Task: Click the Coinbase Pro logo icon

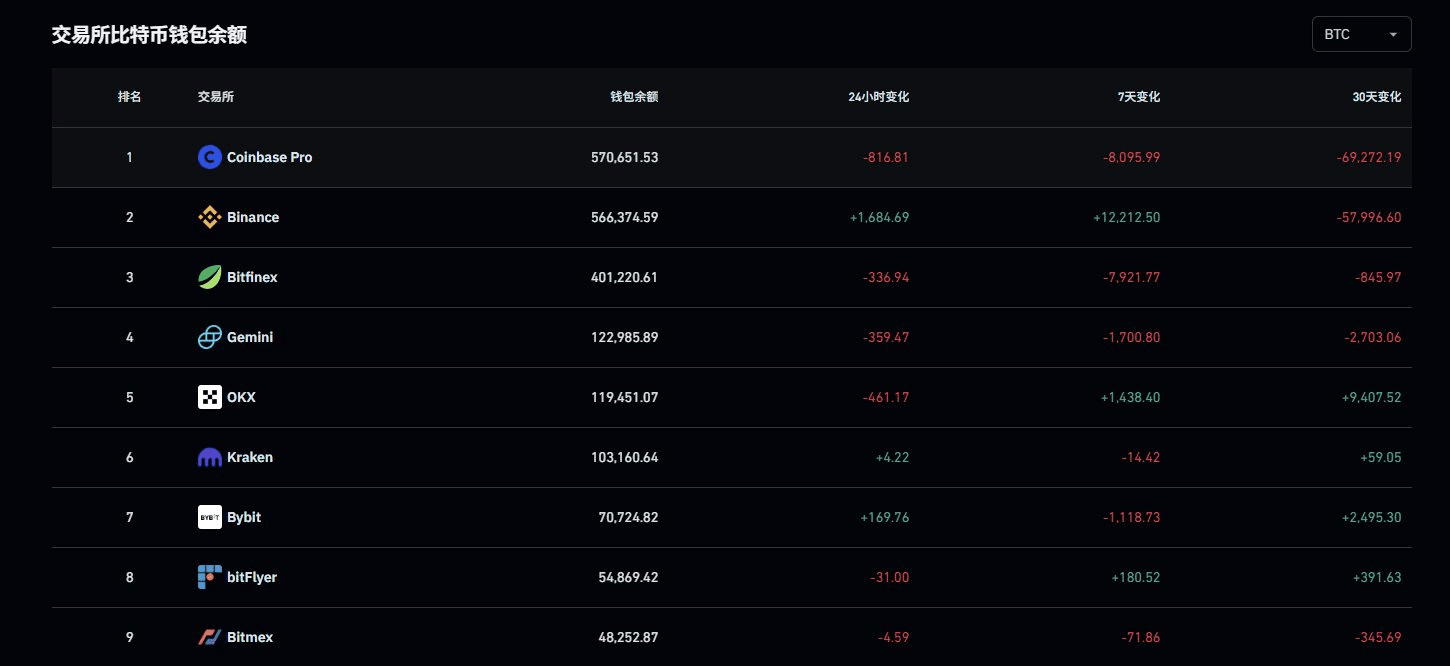Action: [x=209, y=157]
